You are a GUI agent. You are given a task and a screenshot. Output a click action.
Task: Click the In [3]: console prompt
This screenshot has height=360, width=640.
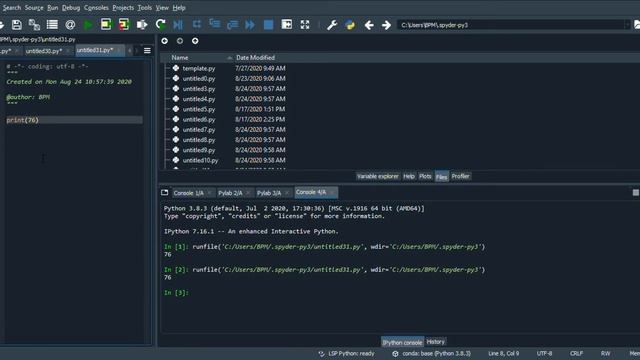pos(176,293)
